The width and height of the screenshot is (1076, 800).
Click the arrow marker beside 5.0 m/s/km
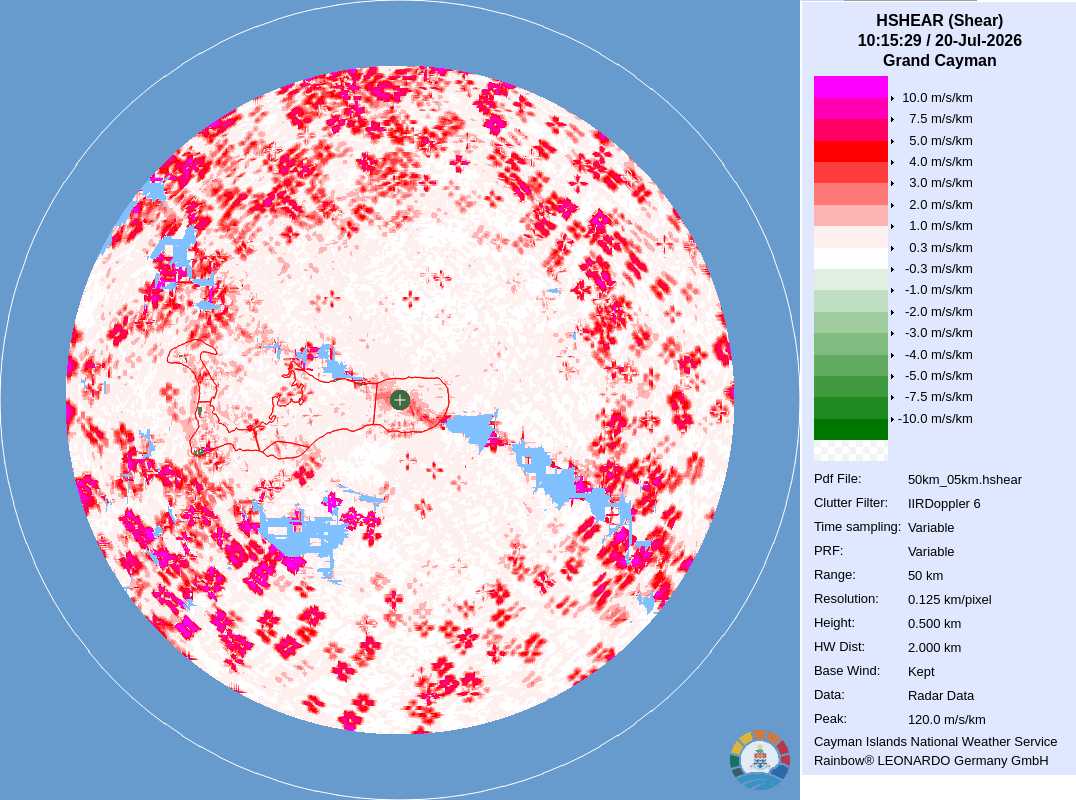pos(892,141)
